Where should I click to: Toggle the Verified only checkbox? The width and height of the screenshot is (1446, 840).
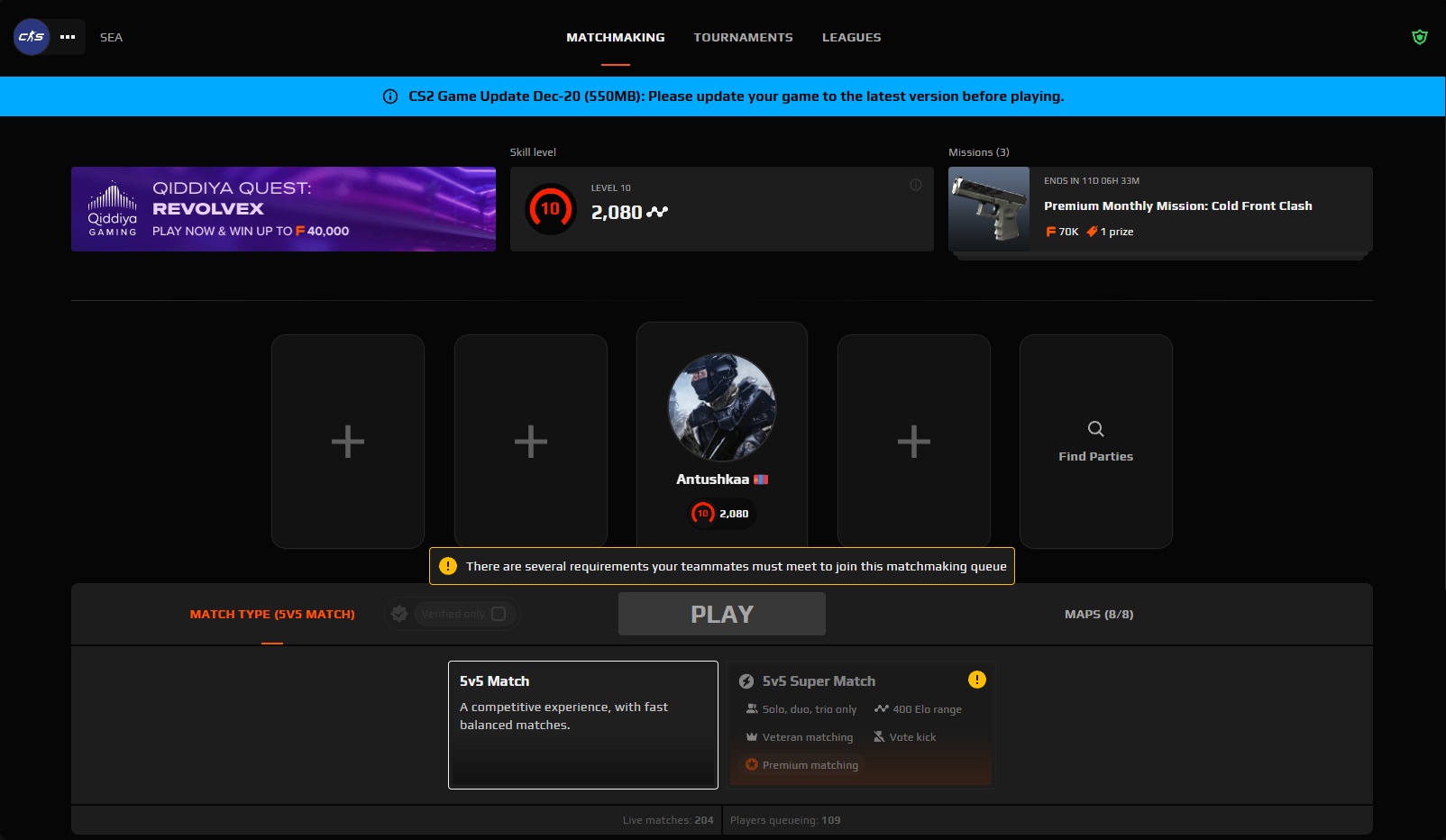[x=499, y=614]
